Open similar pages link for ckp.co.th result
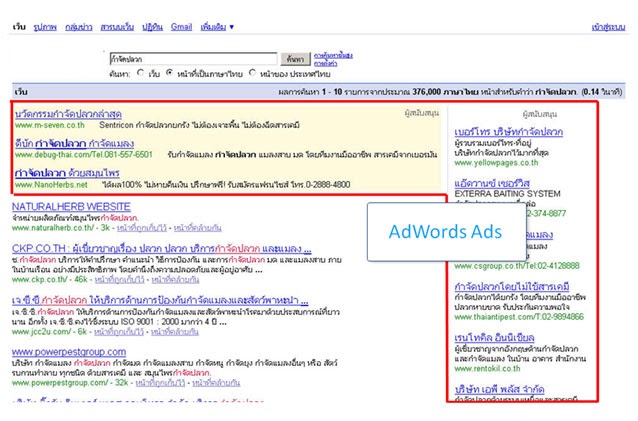Screen dimensions: 638x421 pos(175,280)
